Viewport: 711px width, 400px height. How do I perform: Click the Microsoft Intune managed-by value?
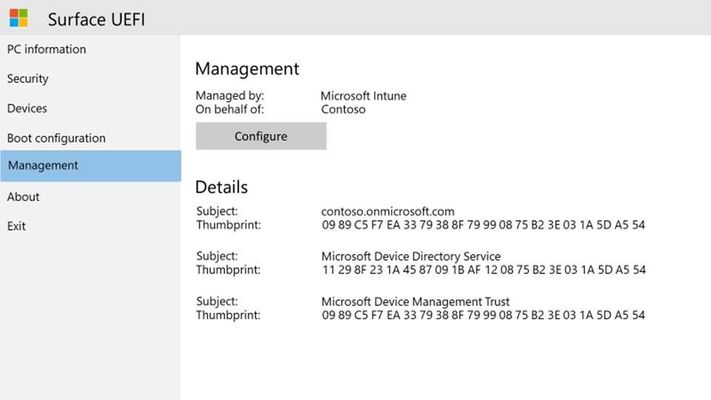pos(363,96)
